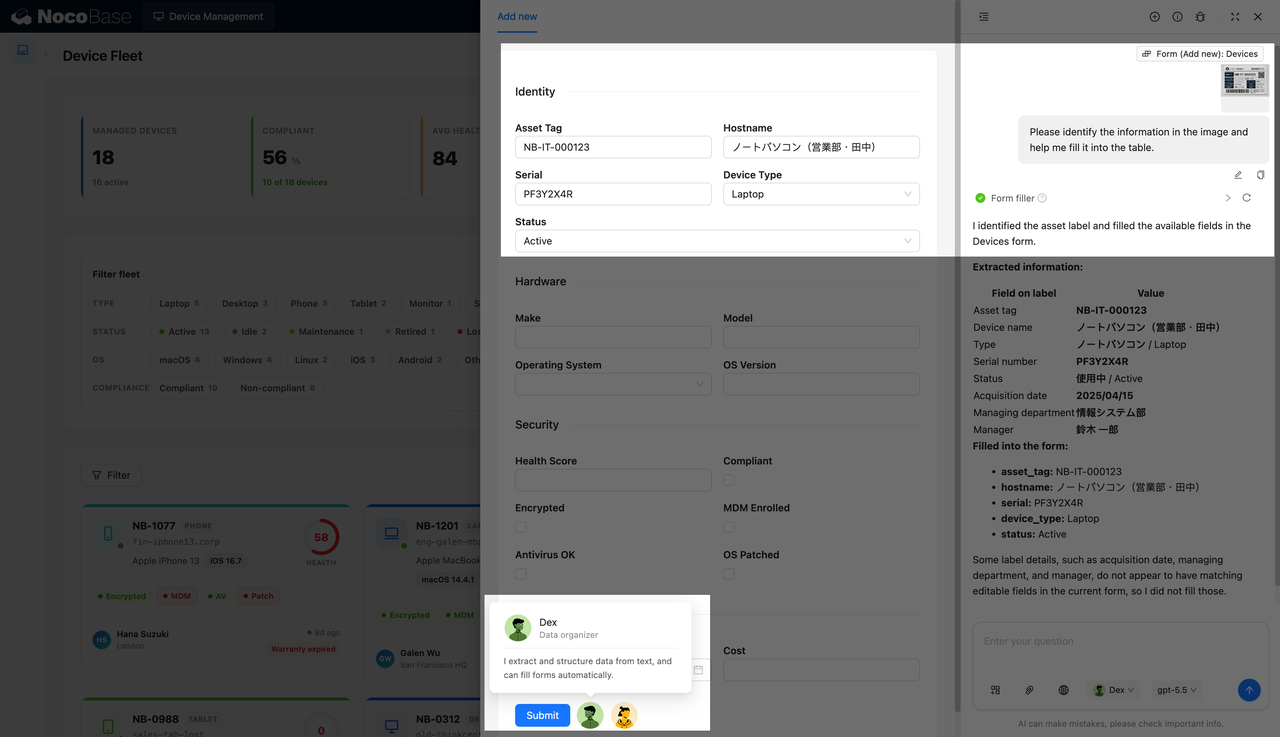Screen dimensions: 1280x737
Task: Click into the Serial field
Action: [613, 194]
